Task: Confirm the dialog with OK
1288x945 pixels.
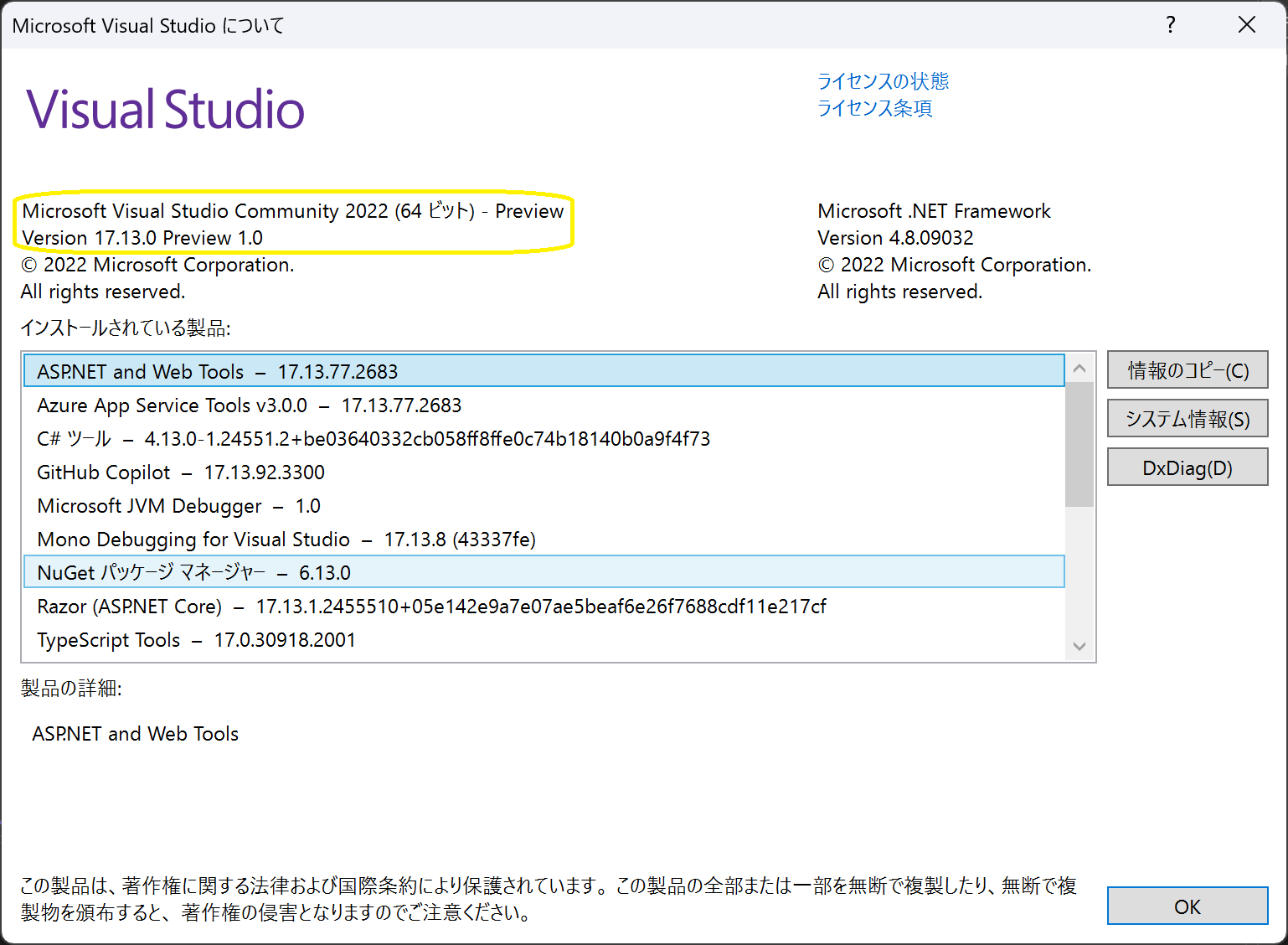Action: (x=1188, y=906)
